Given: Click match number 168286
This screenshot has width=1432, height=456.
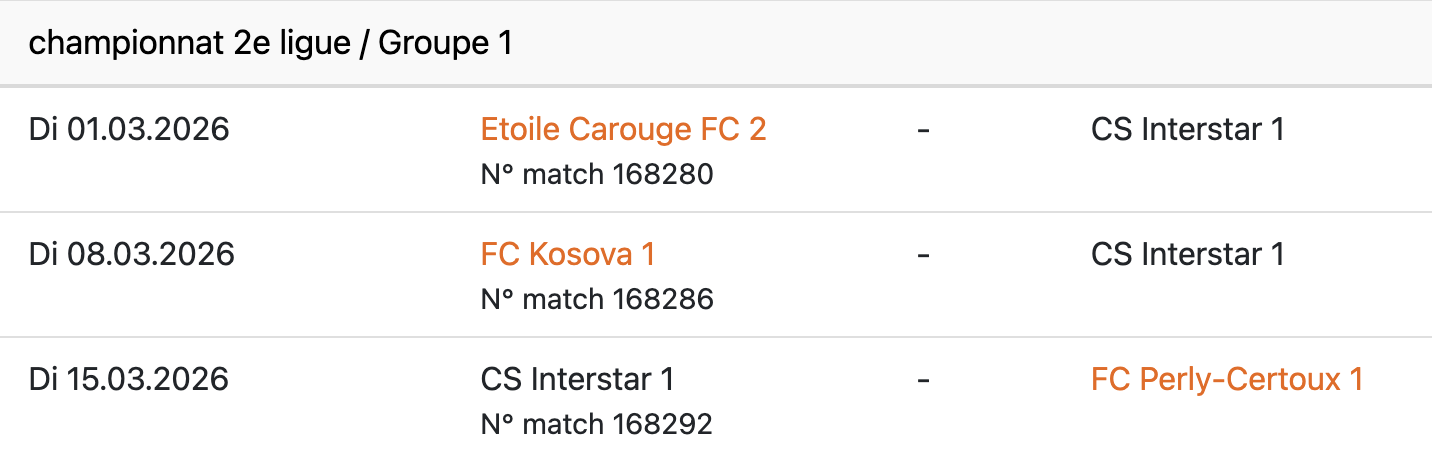Looking at the screenshot, I should (664, 300).
